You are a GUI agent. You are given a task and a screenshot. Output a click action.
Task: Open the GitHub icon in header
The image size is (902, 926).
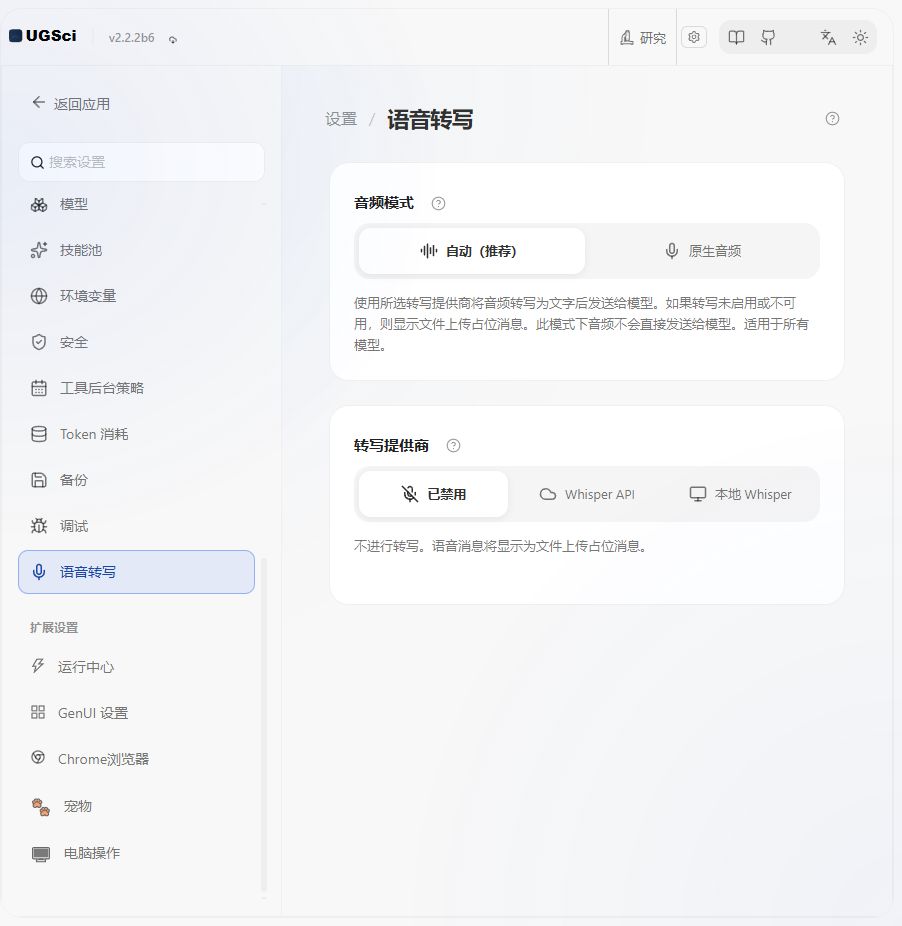tap(768, 38)
